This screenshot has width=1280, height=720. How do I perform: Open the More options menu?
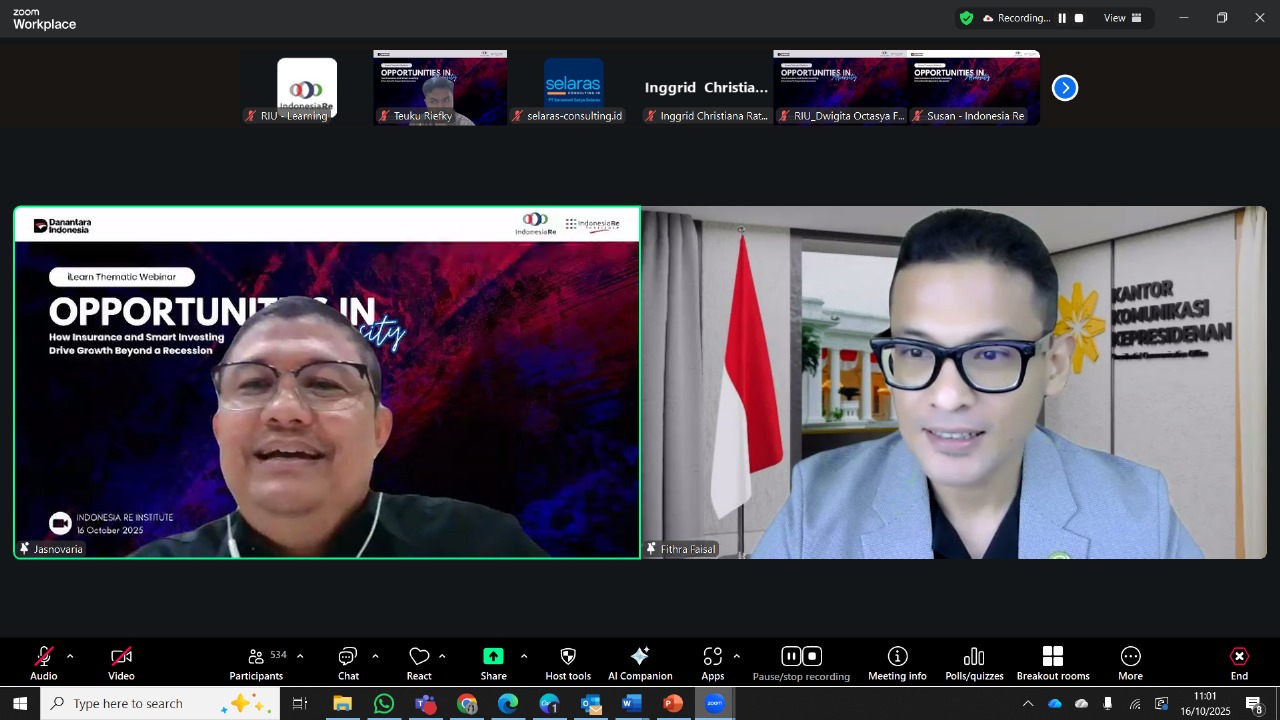pos(1130,662)
